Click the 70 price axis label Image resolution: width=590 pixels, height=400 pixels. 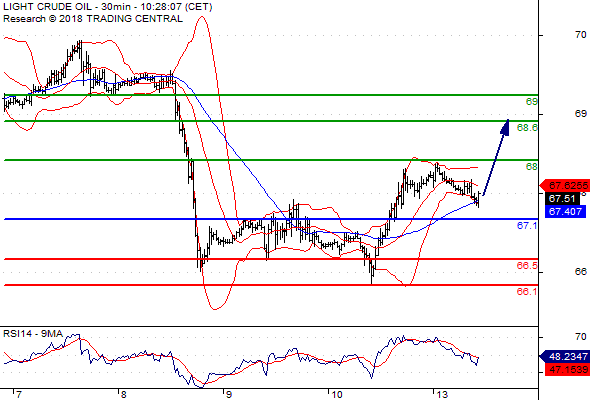(x=581, y=35)
